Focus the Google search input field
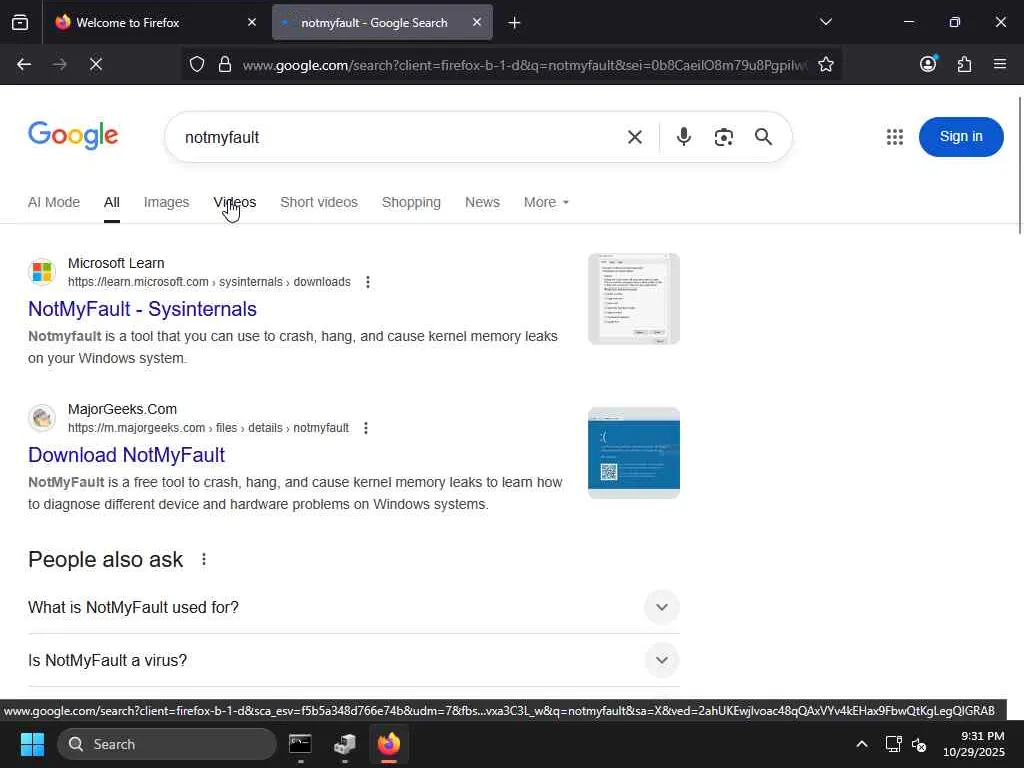 coord(398,137)
